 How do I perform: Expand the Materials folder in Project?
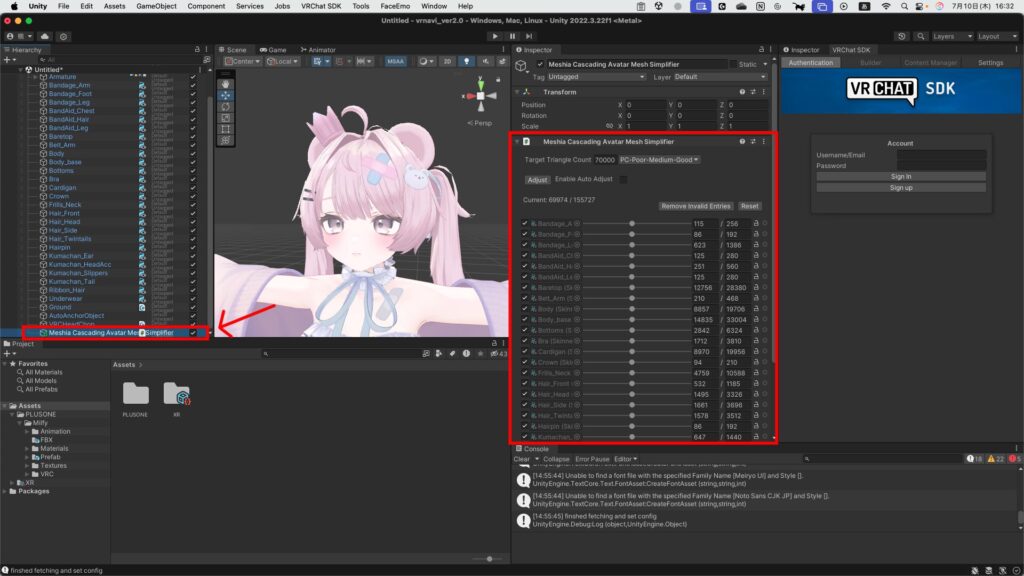(x=28, y=448)
